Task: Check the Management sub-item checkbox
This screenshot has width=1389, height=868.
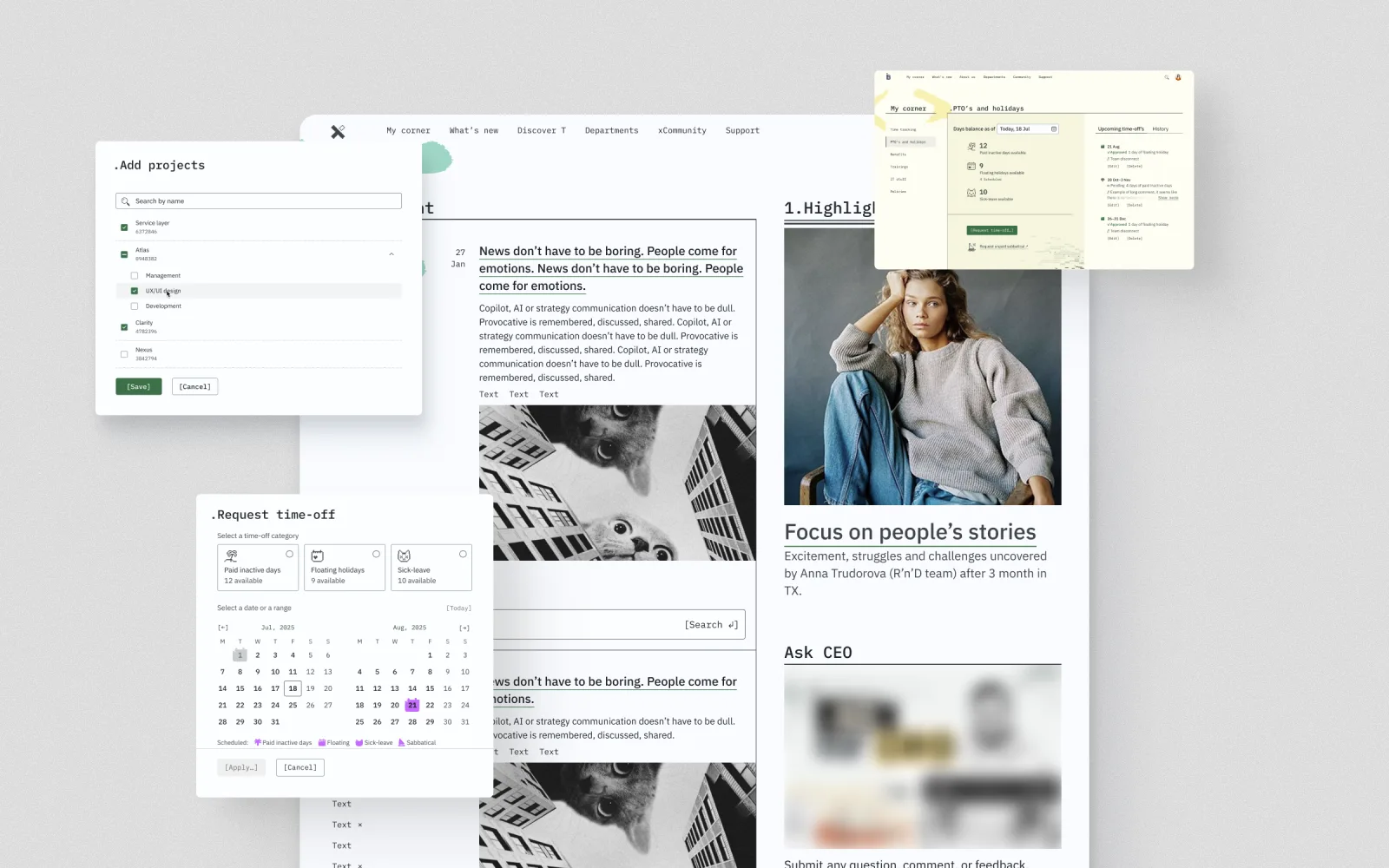Action: [x=135, y=276]
